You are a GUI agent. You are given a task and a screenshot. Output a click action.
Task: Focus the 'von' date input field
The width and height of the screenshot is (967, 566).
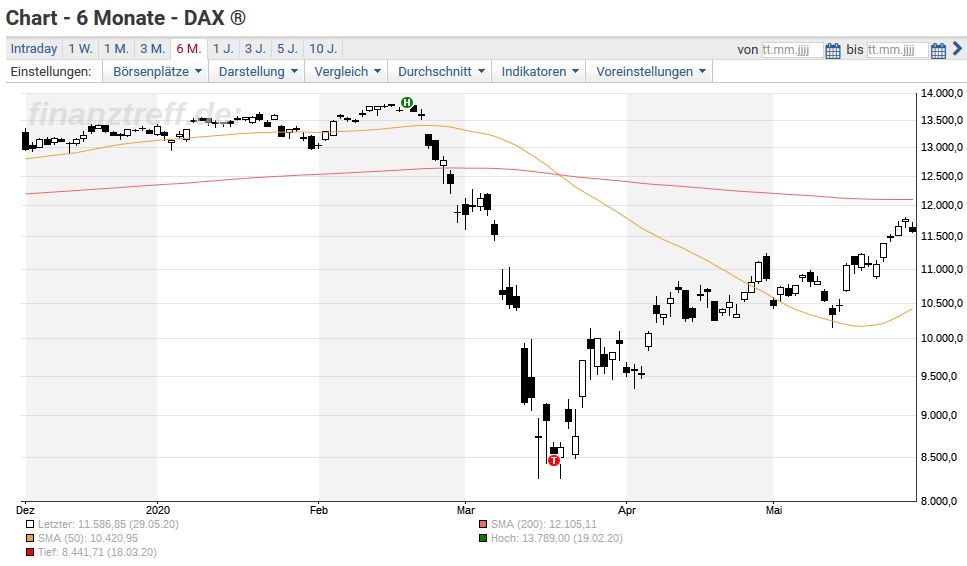coord(792,50)
